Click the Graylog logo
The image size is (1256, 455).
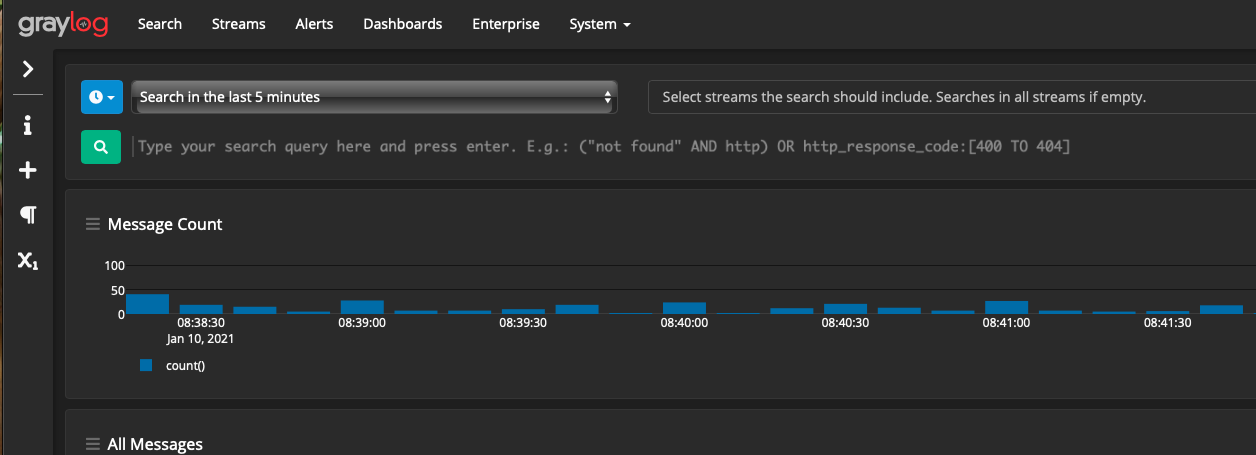63,24
